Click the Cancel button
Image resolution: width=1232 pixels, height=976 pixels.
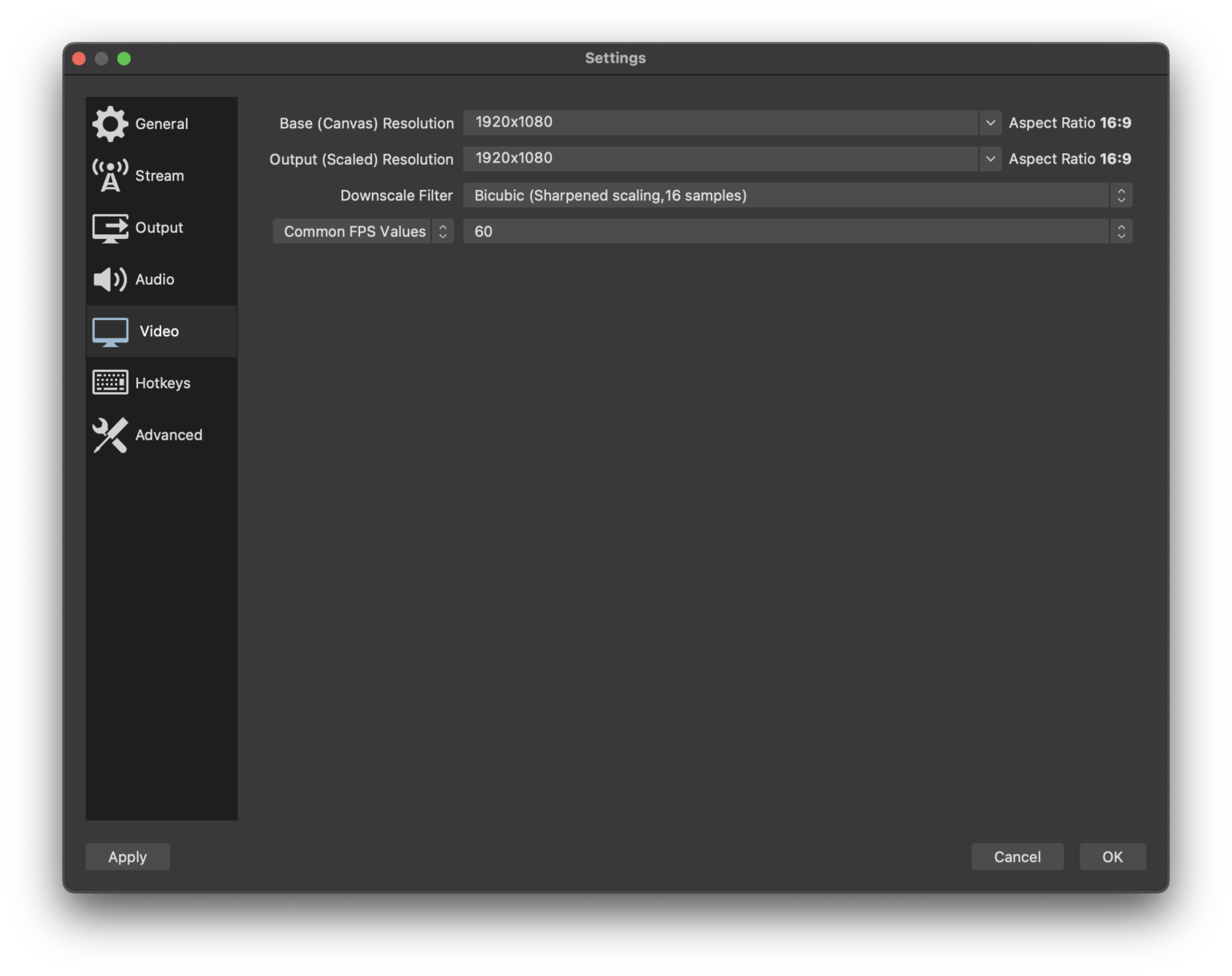pos(1017,857)
